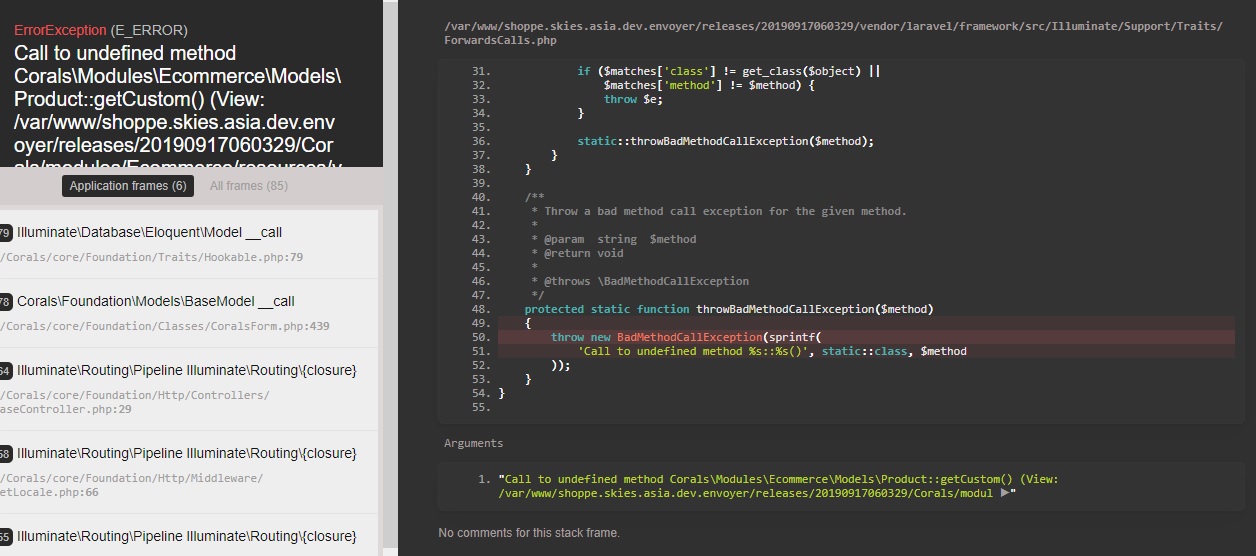
Task: Click line number 55 in the code gutter
Action: pos(480,407)
